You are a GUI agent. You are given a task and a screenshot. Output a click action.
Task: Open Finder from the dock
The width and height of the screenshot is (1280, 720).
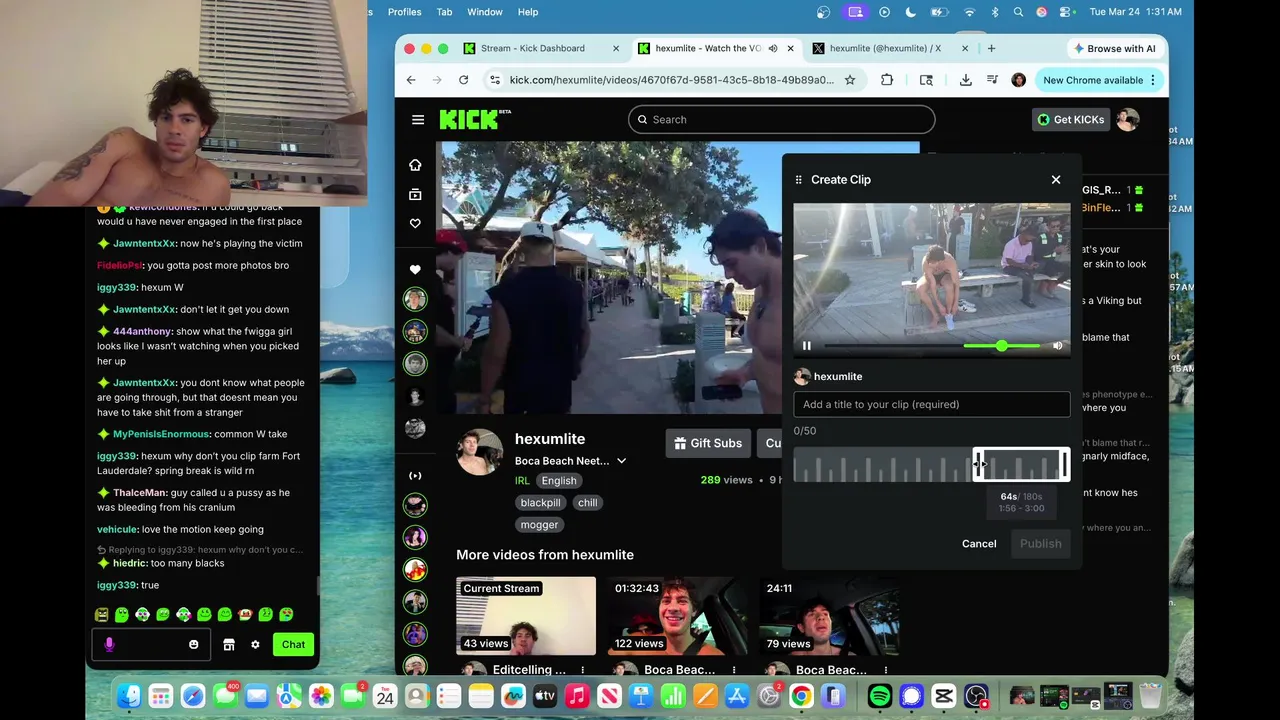[128, 696]
